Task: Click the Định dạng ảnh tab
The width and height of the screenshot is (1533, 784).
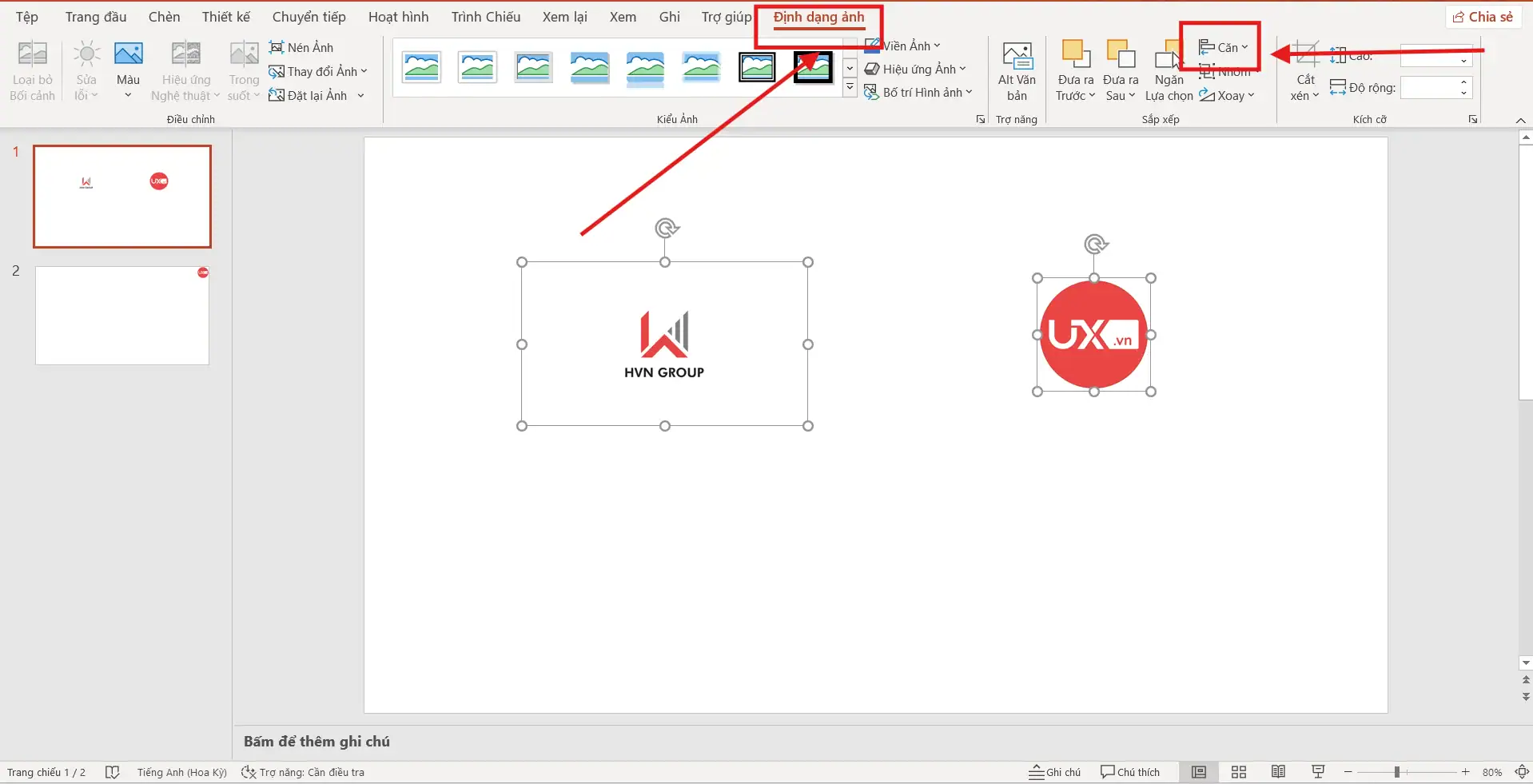Action: point(819,17)
